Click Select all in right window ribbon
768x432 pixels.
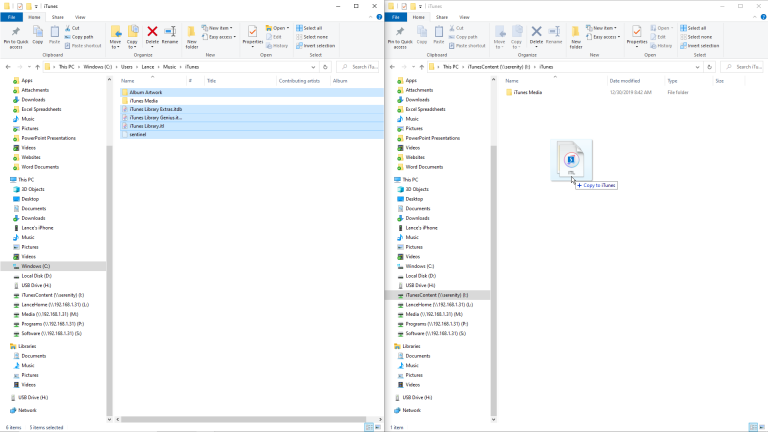tap(693, 28)
